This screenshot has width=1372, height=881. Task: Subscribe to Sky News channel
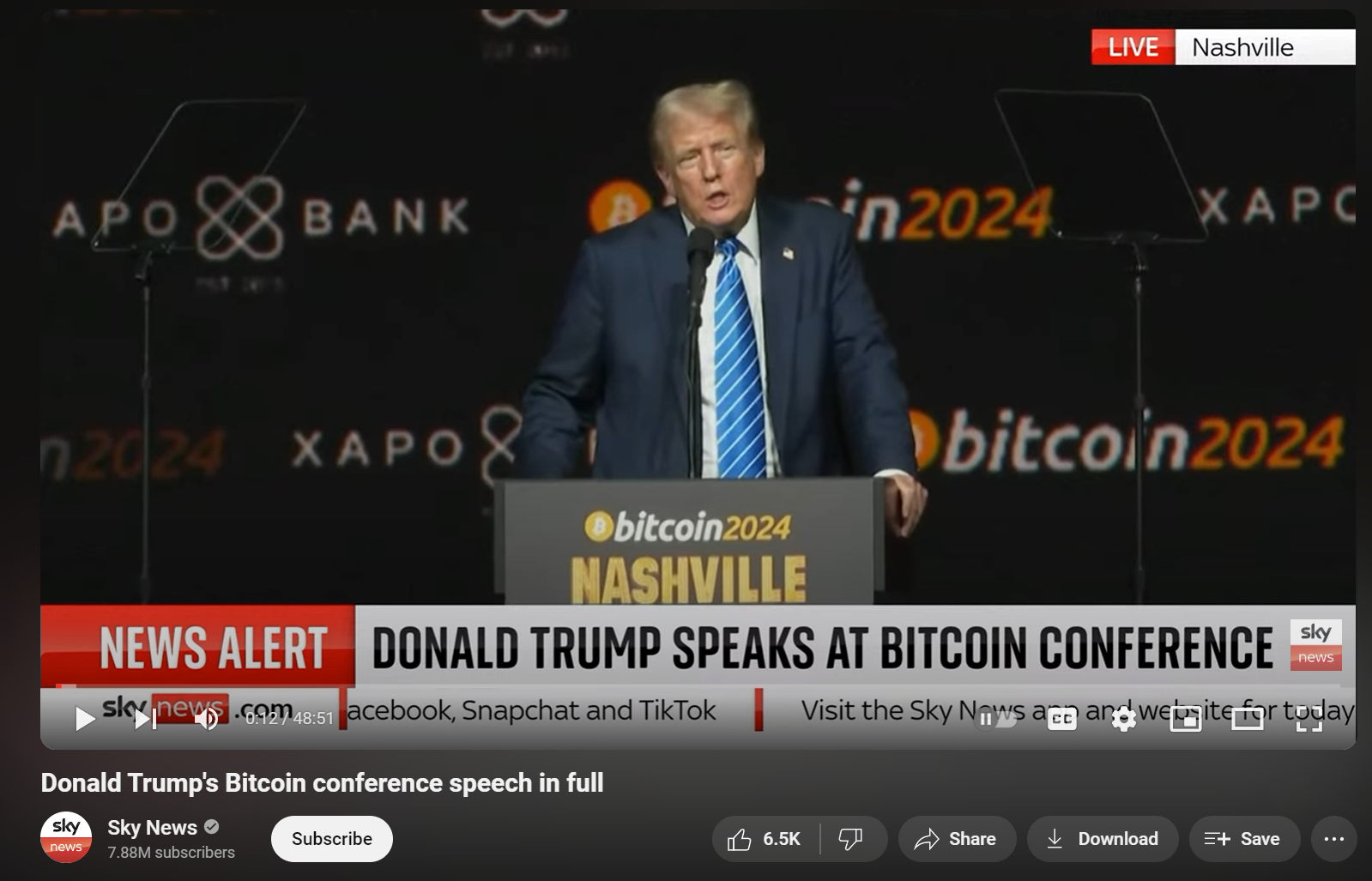click(332, 839)
